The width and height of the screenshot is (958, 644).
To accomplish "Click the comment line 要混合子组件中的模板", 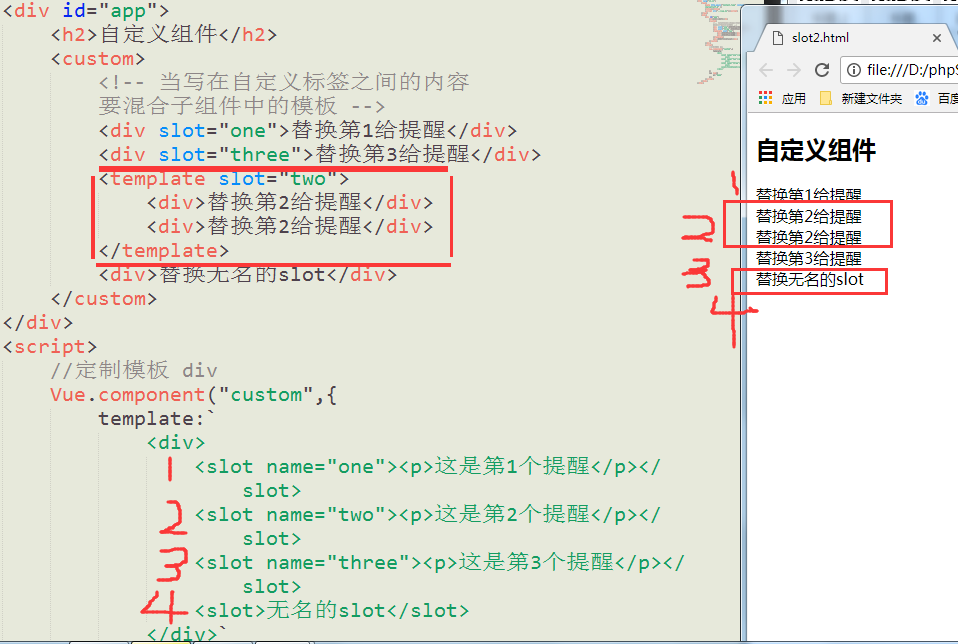I will click(242, 106).
